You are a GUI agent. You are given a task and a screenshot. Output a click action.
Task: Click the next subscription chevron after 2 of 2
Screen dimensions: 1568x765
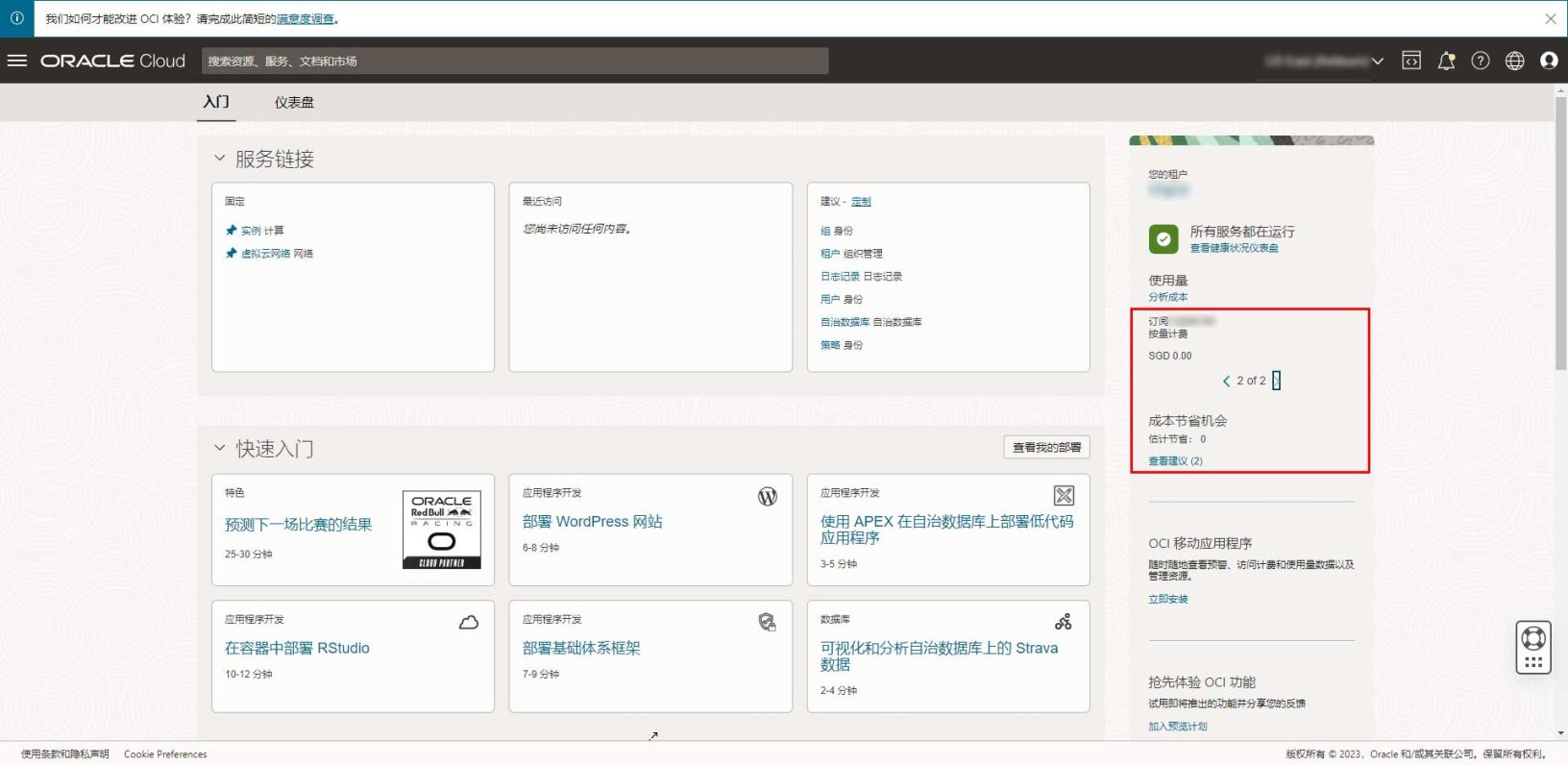coord(1276,381)
